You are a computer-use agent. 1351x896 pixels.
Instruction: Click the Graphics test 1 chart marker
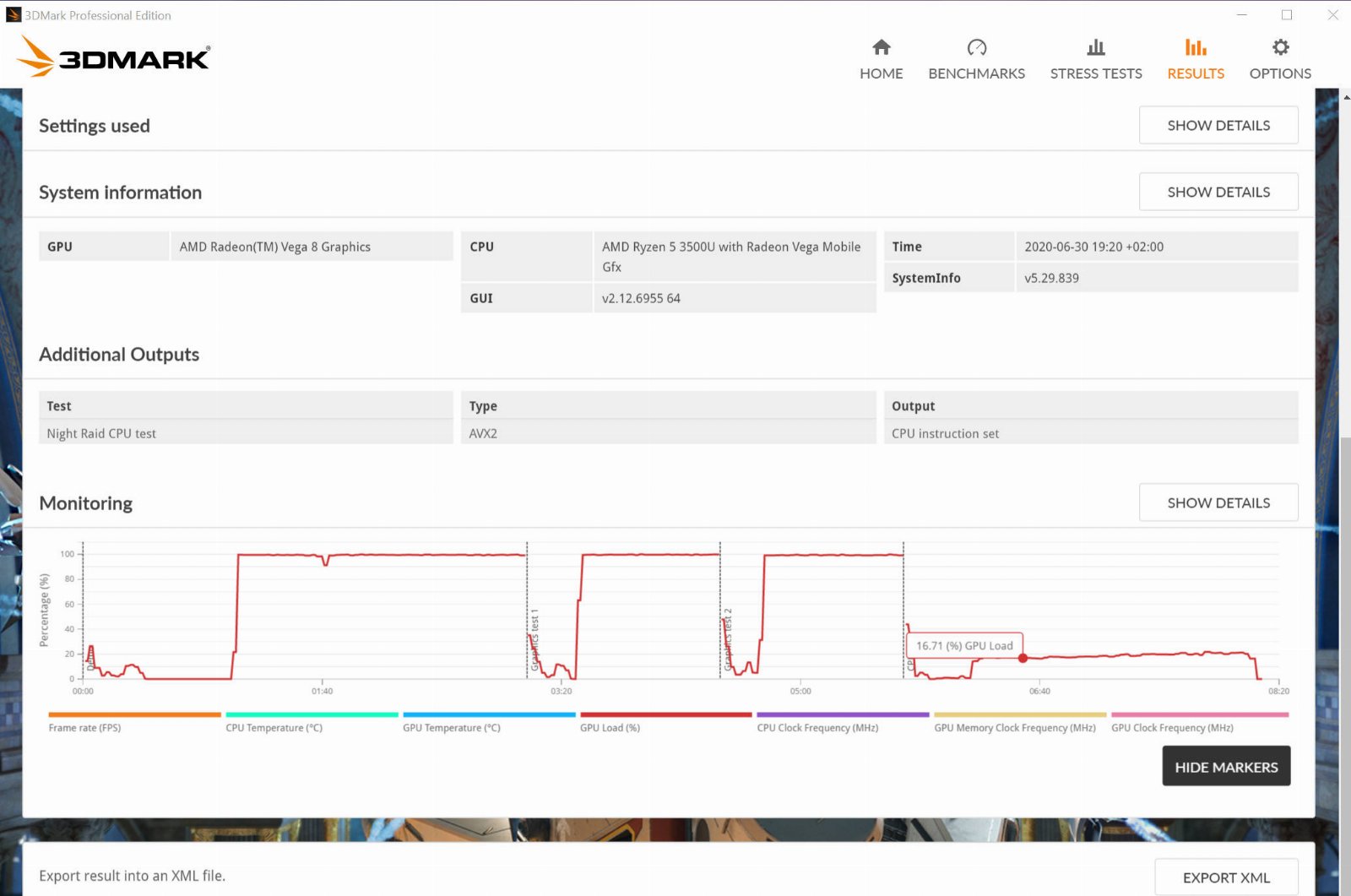point(534,642)
